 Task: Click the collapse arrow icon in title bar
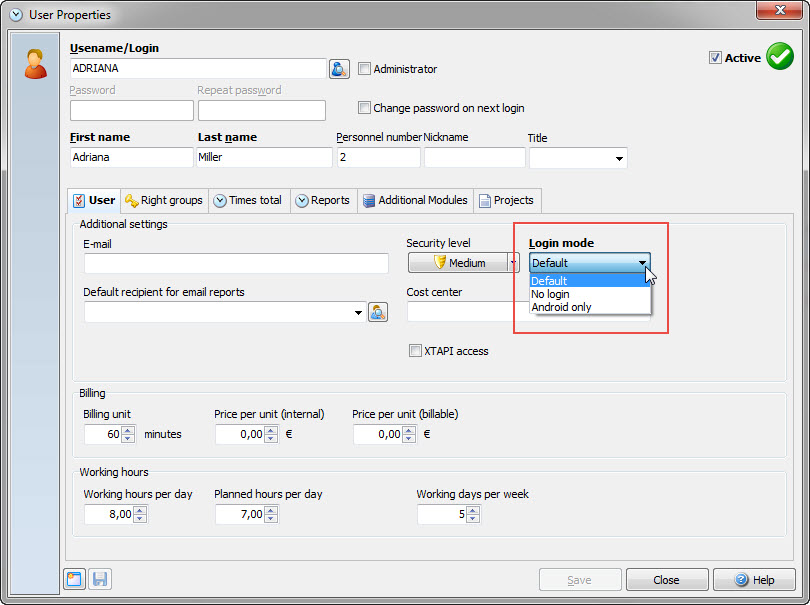[16, 15]
